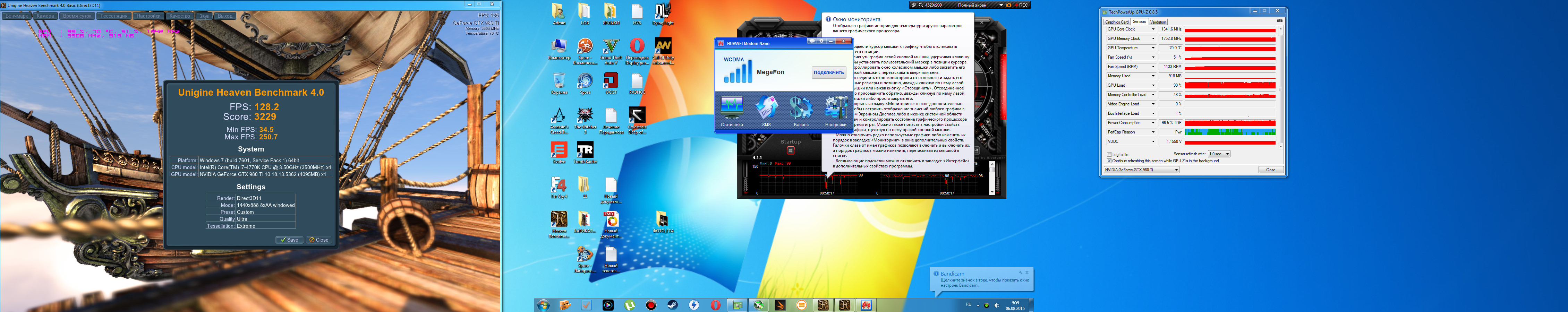Viewport: 1568px width, 312px height.
Task: Click the Opera icon on the taskbar
Action: 716,305
